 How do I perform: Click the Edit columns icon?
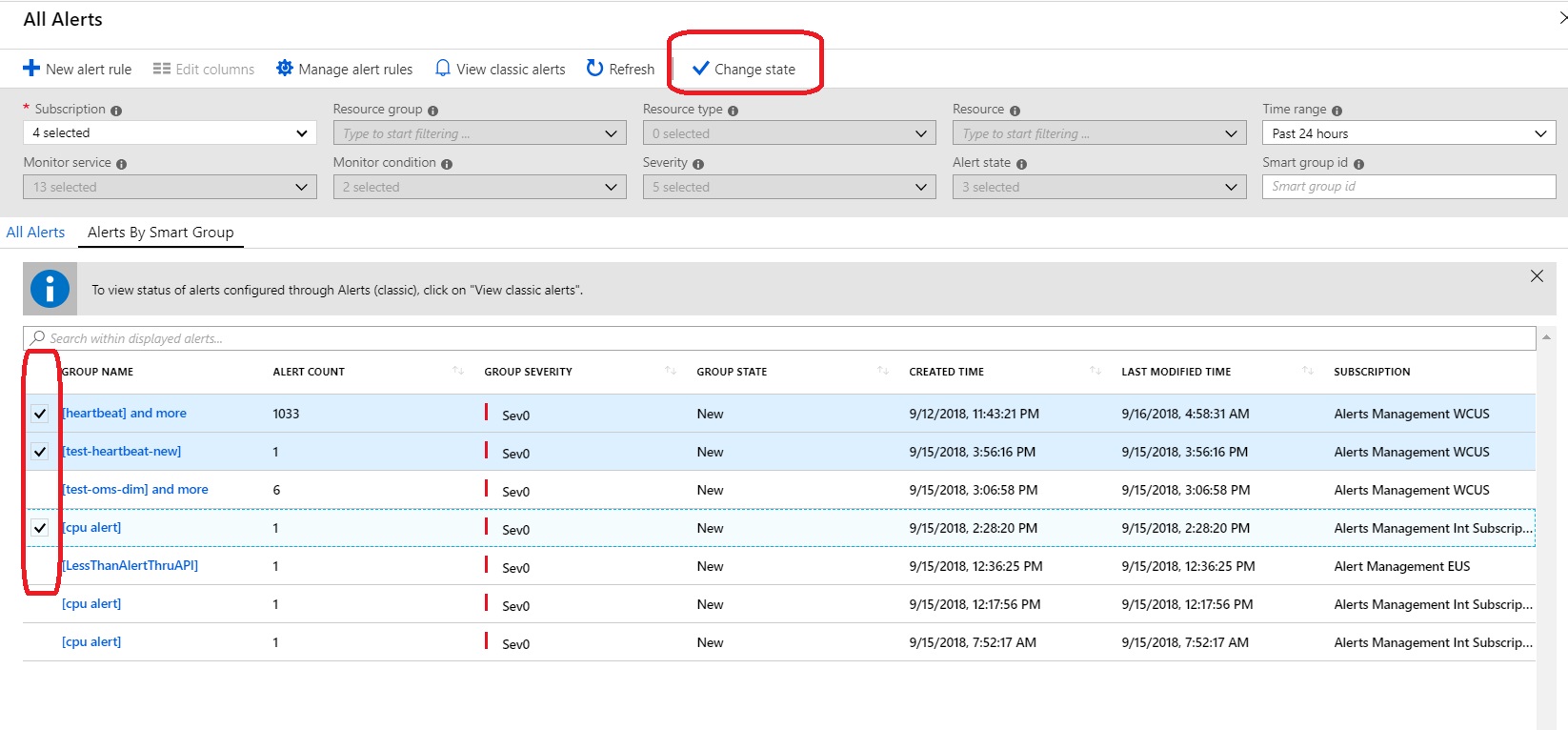[x=162, y=69]
